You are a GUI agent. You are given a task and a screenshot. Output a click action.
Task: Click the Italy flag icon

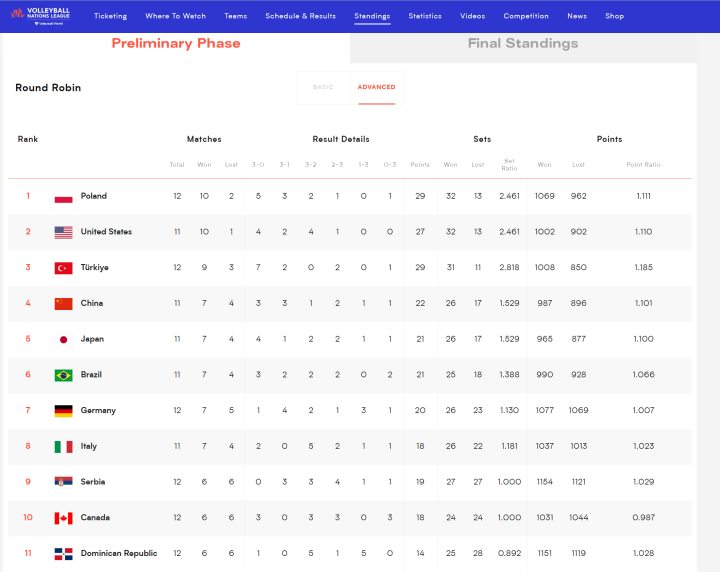(x=63, y=447)
